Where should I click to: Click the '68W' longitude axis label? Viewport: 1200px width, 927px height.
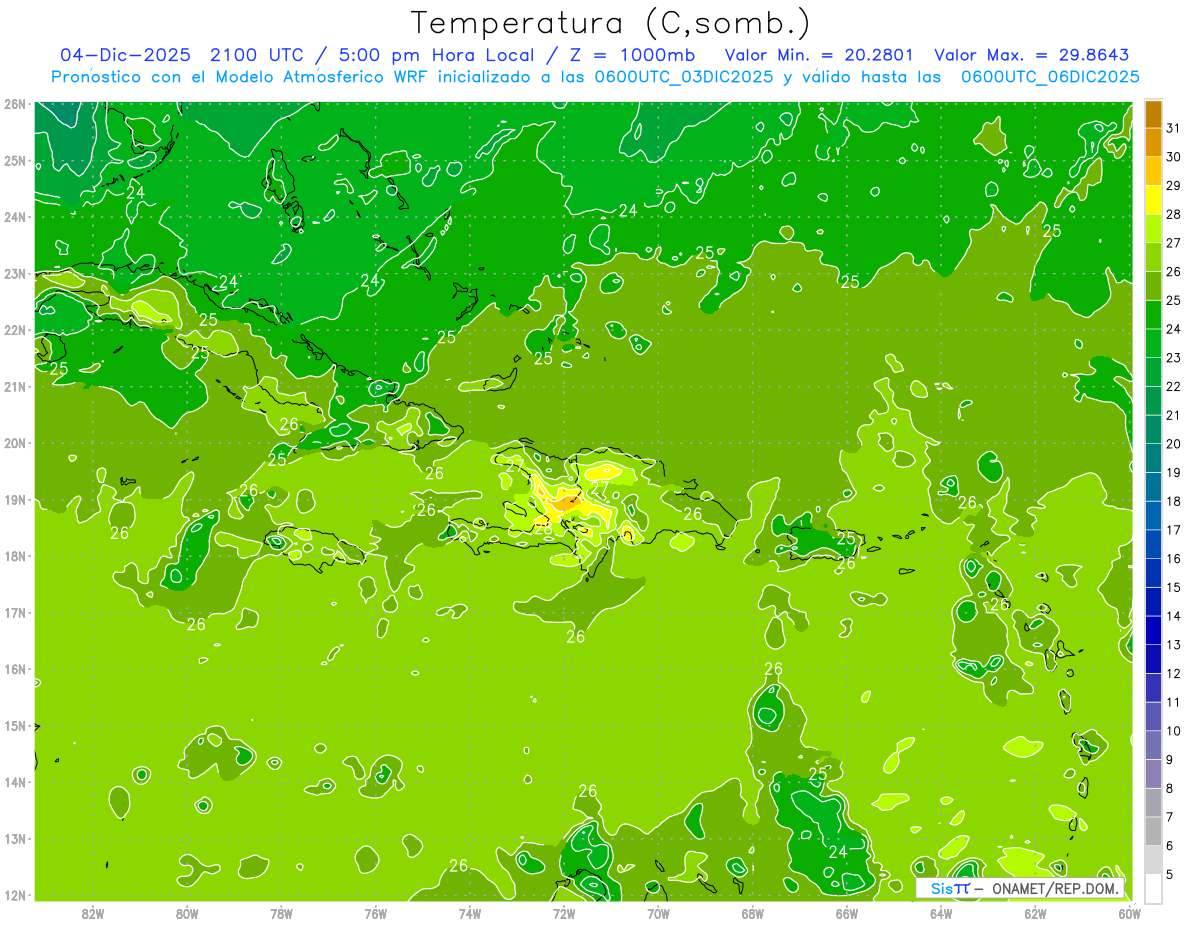(x=753, y=913)
